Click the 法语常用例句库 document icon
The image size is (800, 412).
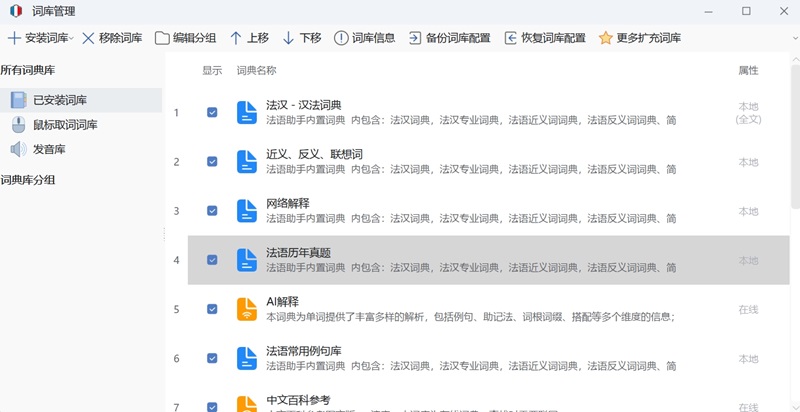point(247,358)
